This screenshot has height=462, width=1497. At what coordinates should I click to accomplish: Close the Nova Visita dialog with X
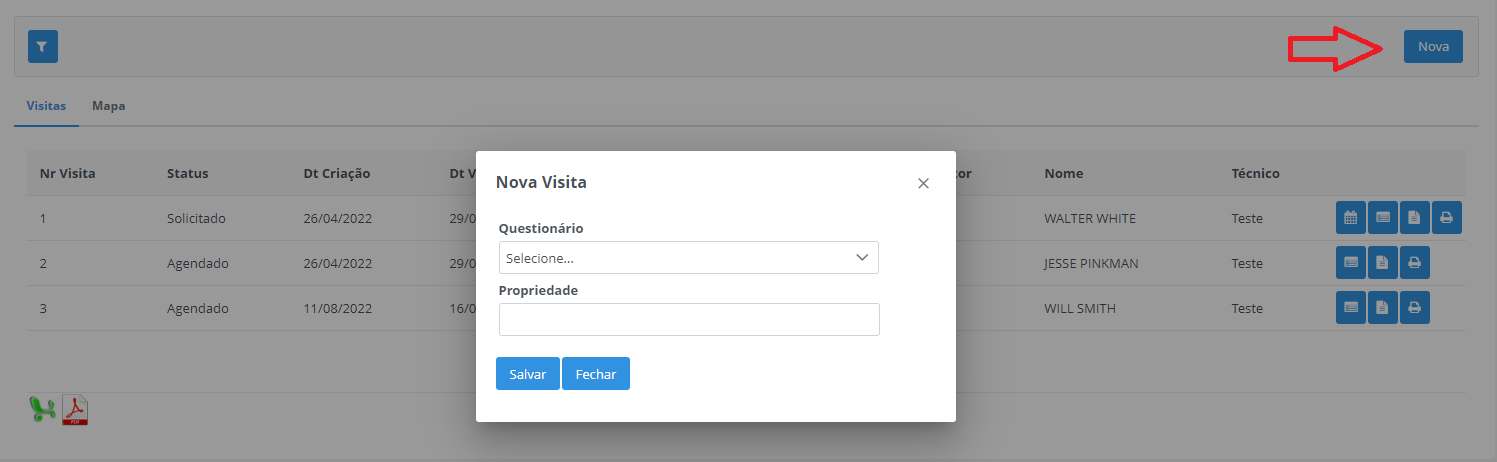point(923,183)
